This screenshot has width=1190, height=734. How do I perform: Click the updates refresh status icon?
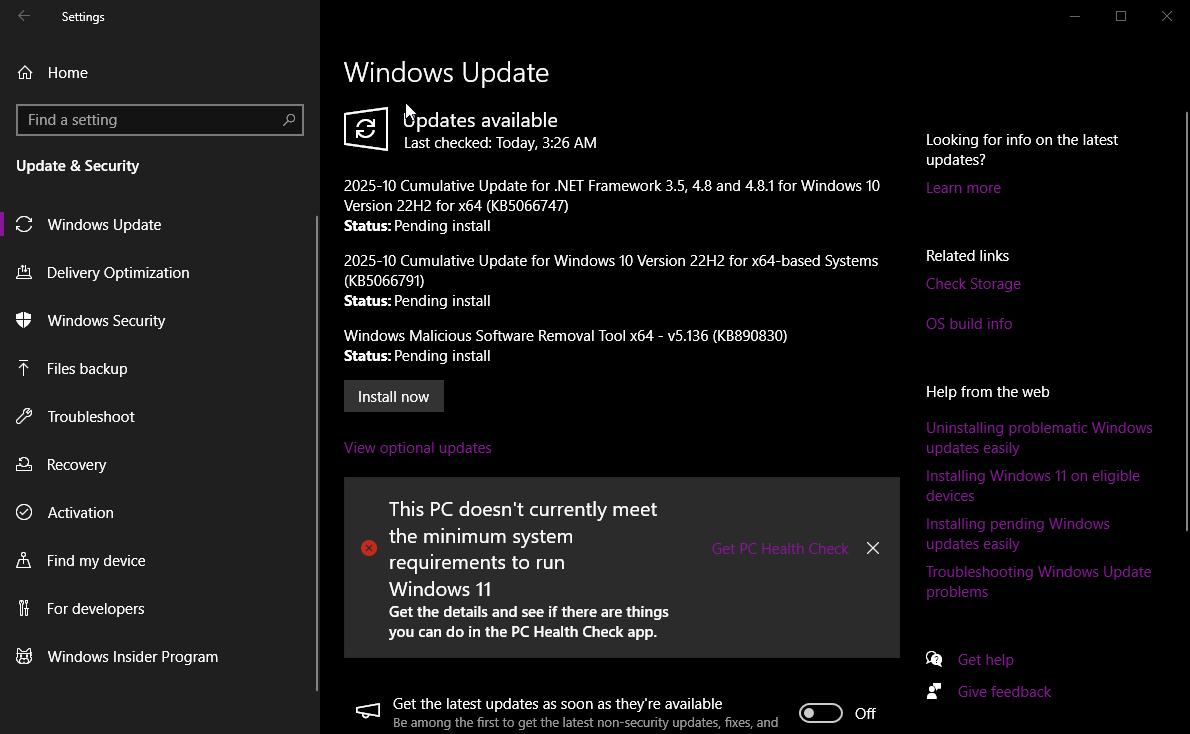click(366, 129)
